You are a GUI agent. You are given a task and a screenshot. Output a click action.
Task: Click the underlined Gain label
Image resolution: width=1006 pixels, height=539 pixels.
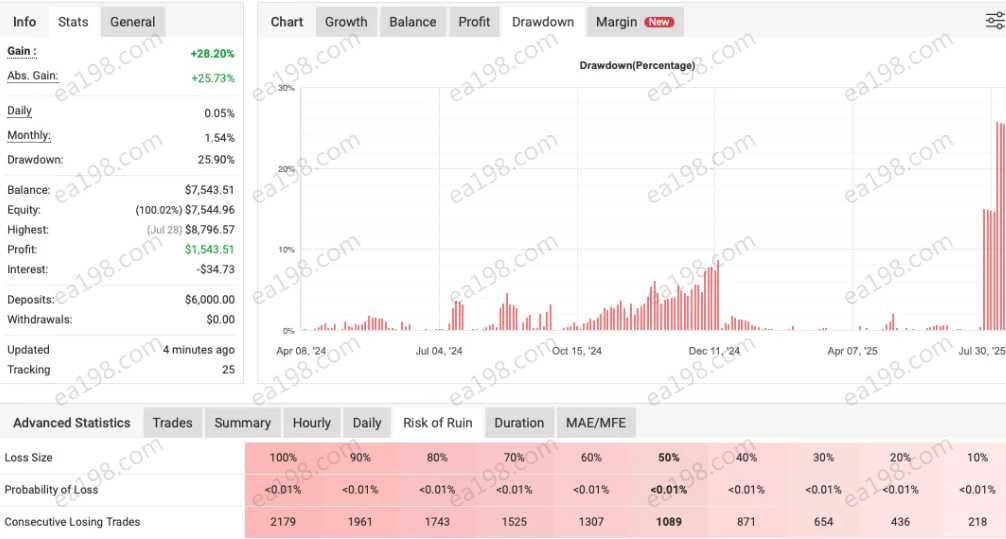[x=22, y=51]
